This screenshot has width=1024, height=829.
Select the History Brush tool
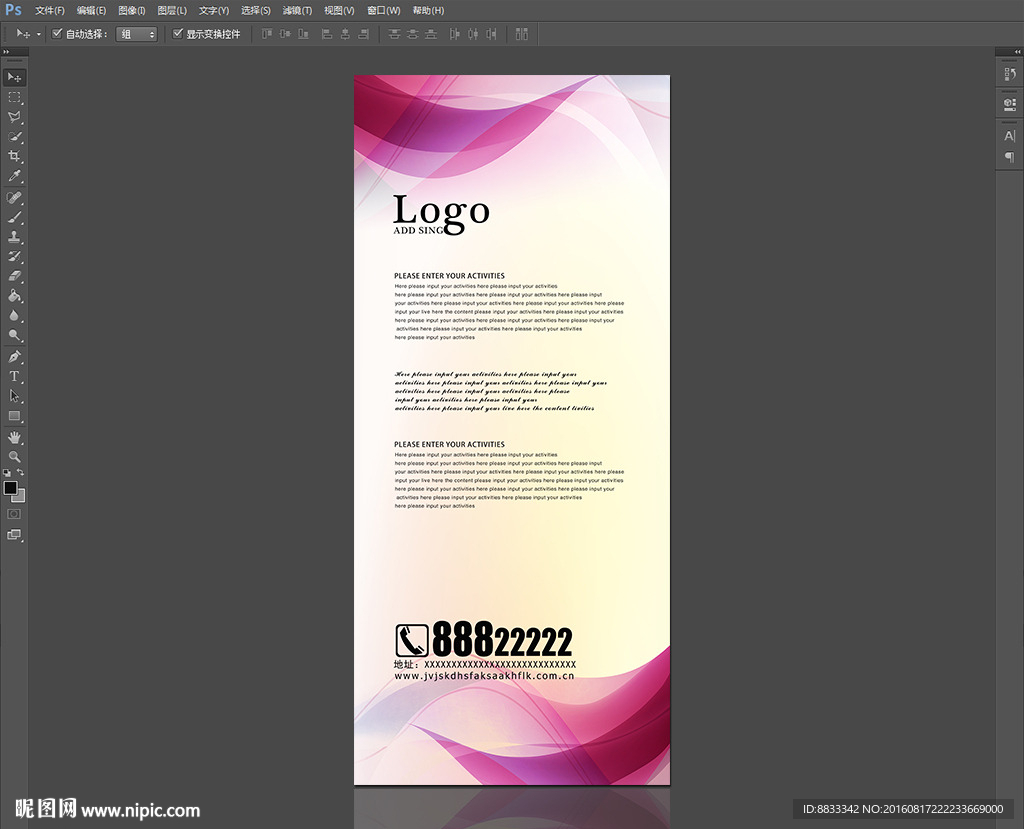tap(14, 256)
